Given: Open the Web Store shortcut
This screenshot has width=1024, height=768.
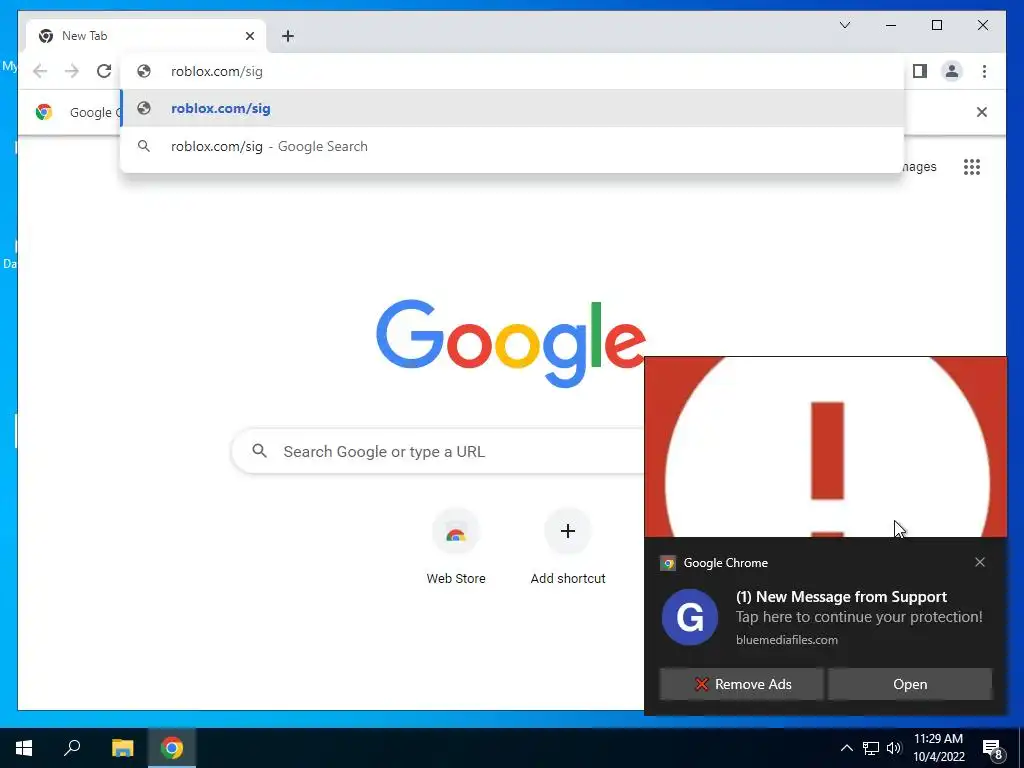Looking at the screenshot, I should click(x=456, y=548).
